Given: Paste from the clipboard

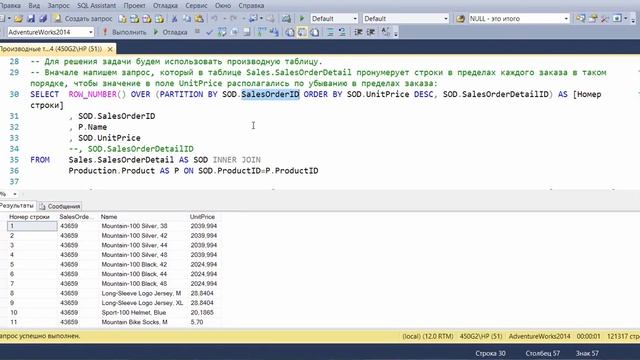Looking at the screenshot, I should coord(199,19).
